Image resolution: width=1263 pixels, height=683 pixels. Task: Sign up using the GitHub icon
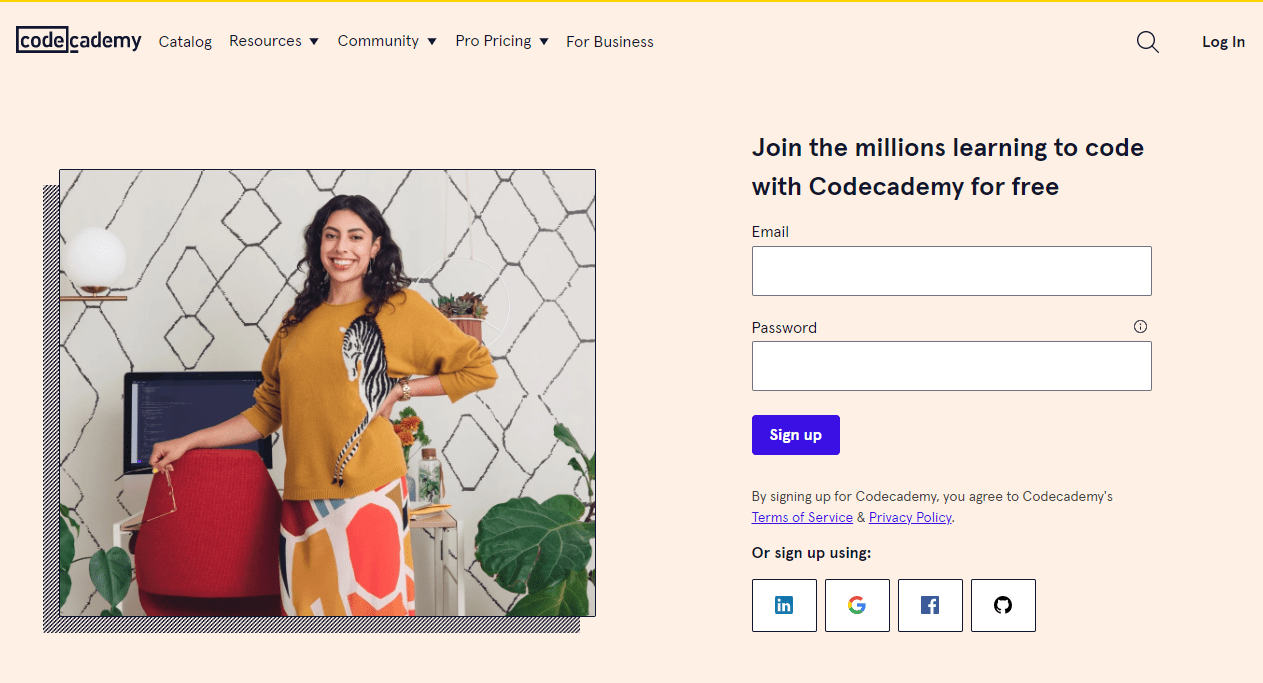[1003, 605]
